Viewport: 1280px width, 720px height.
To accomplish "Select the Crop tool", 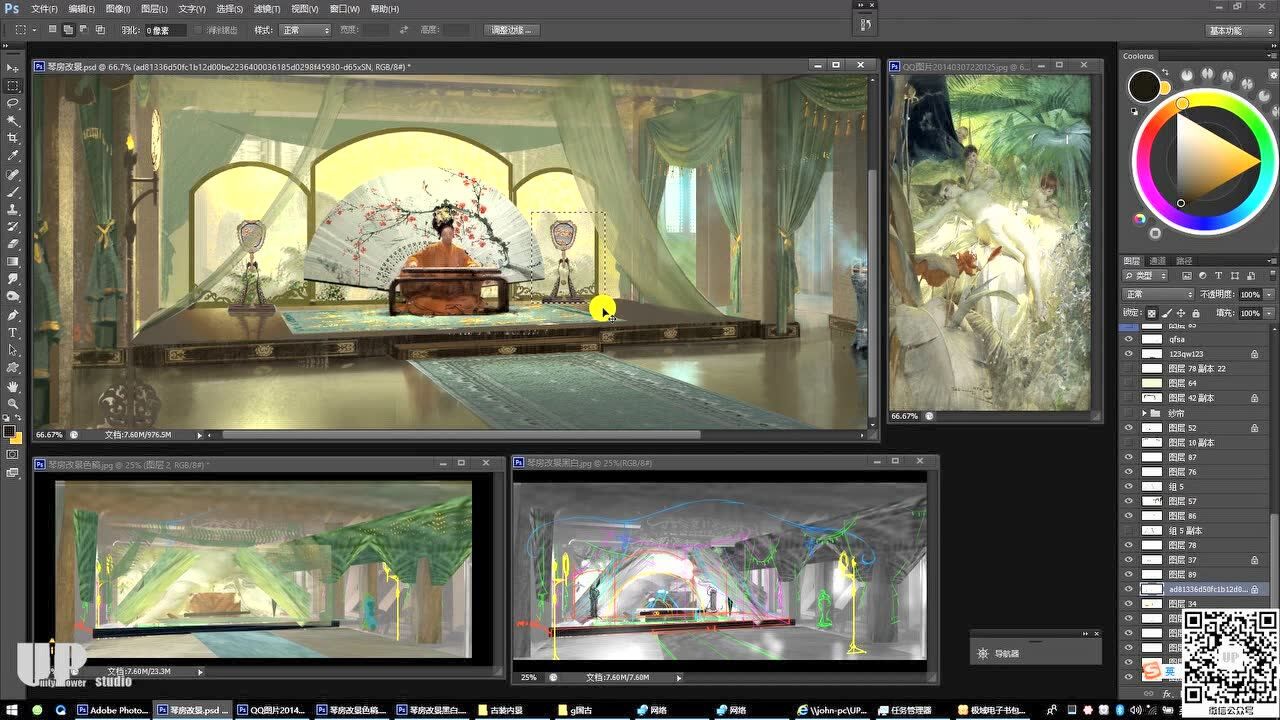I will click(x=13, y=138).
